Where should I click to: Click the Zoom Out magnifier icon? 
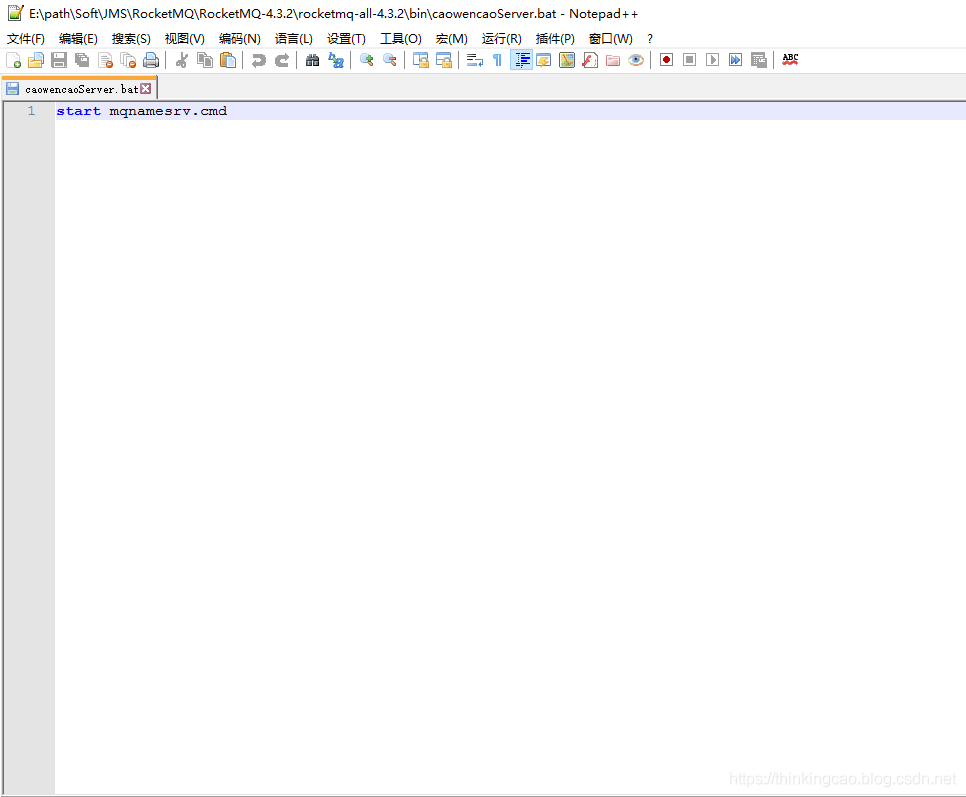[x=390, y=60]
